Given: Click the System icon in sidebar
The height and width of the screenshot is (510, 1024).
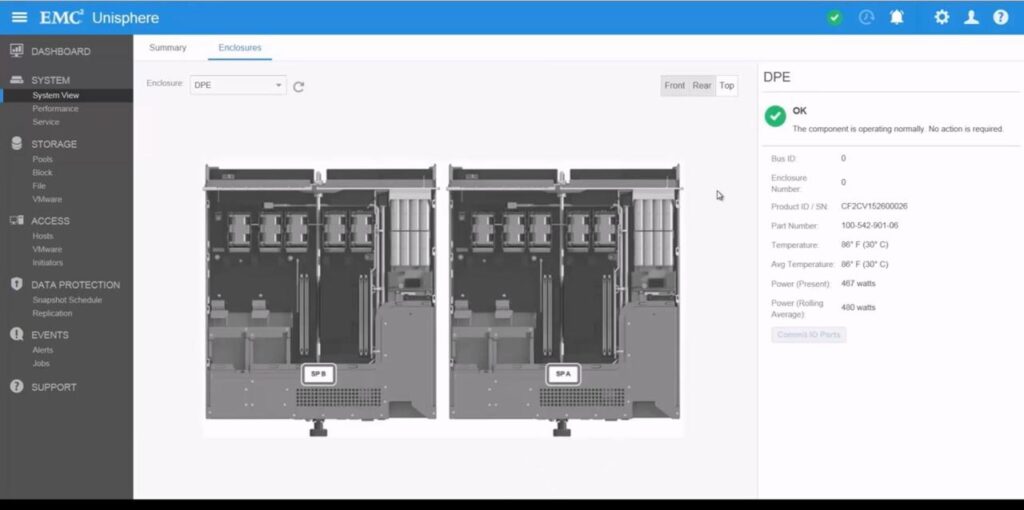Looking at the screenshot, I should pos(17,80).
